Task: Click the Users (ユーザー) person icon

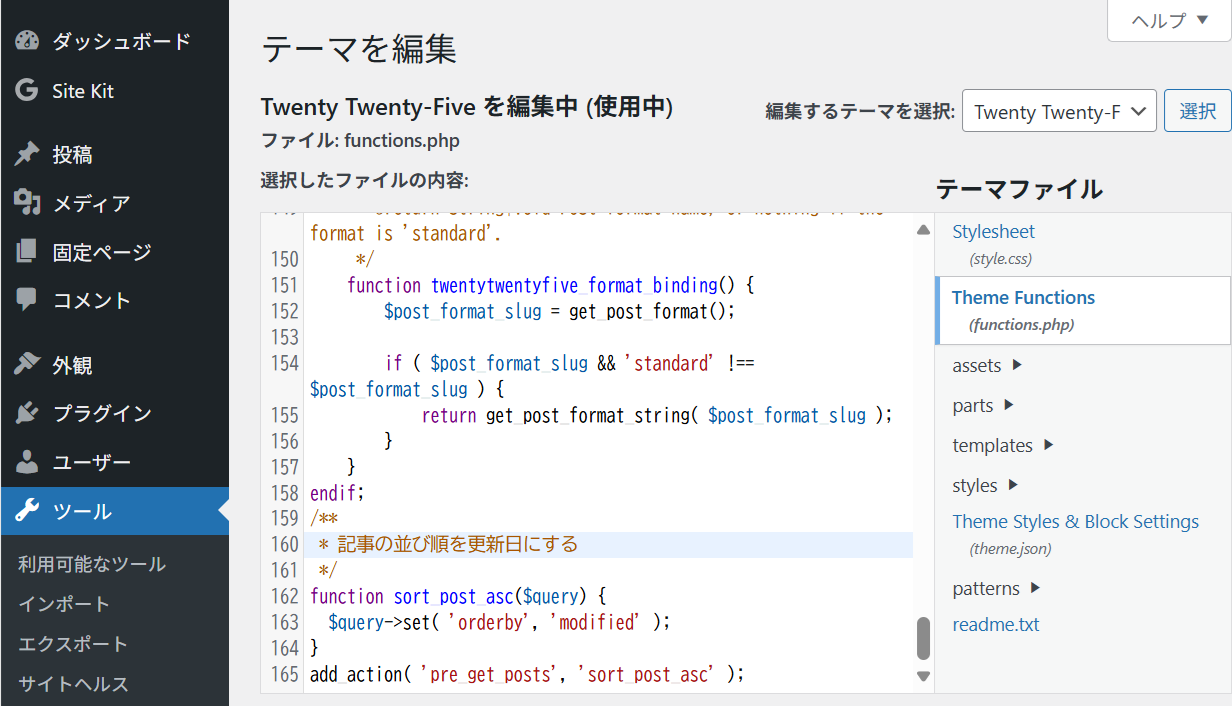Action: click(27, 462)
